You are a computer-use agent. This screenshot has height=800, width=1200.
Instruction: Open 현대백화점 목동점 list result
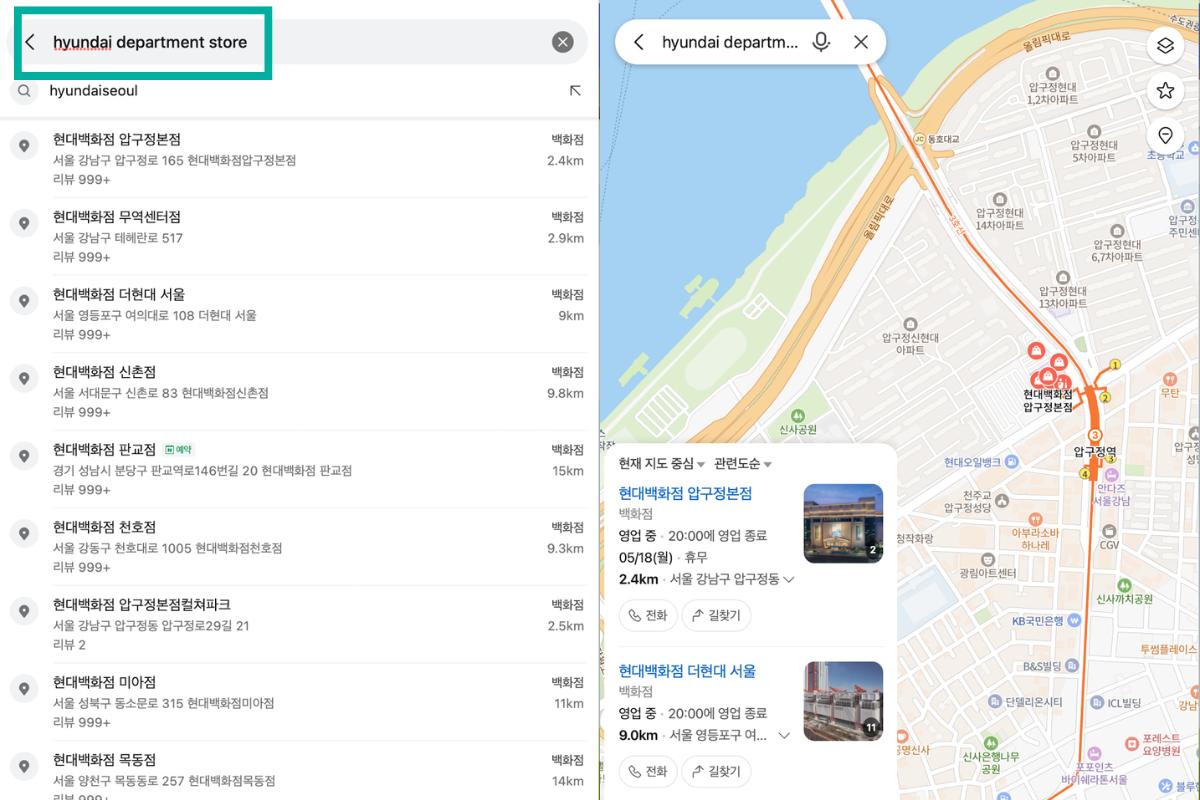point(298,771)
